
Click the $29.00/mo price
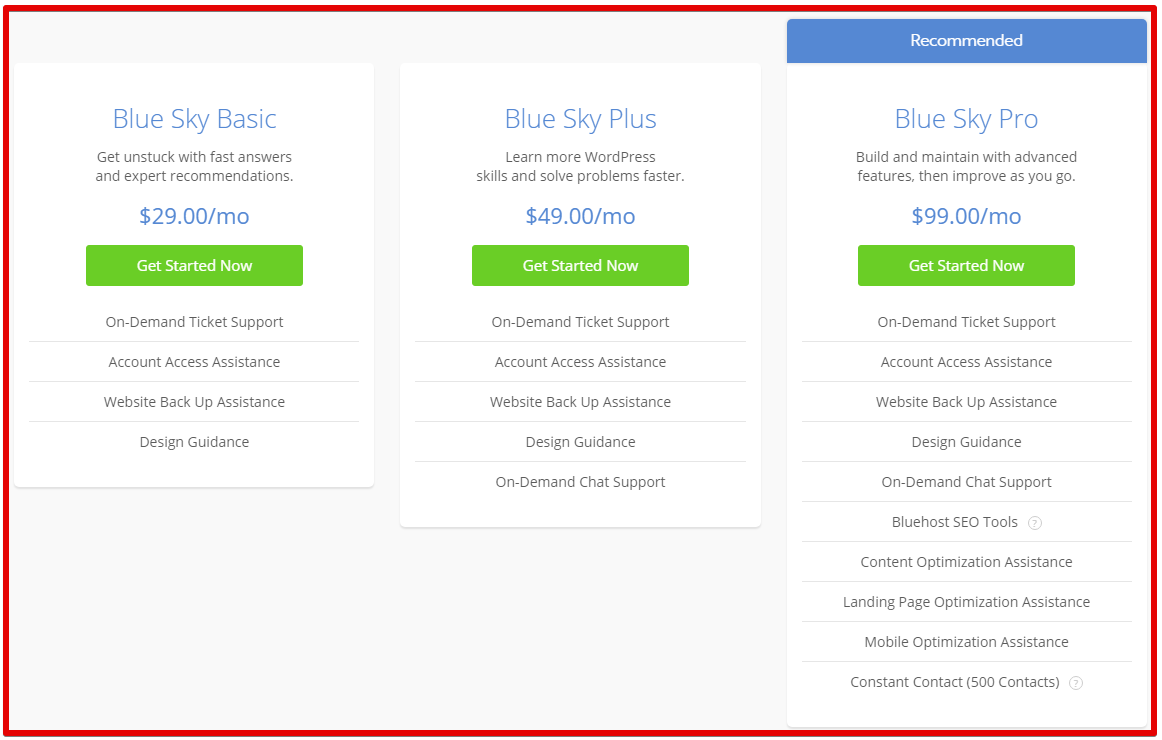click(194, 216)
